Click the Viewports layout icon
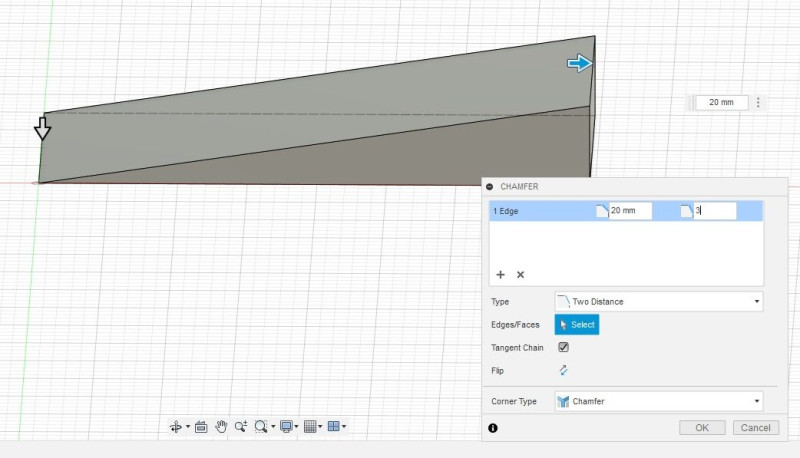The height and width of the screenshot is (458, 800). pyautogui.click(x=334, y=426)
